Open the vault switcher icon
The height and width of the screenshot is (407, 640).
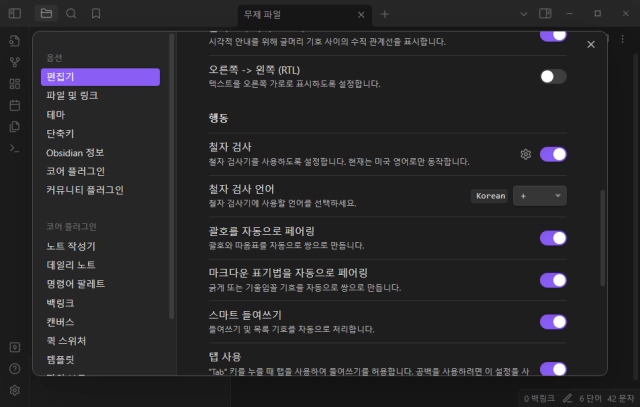tap(15, 347)
